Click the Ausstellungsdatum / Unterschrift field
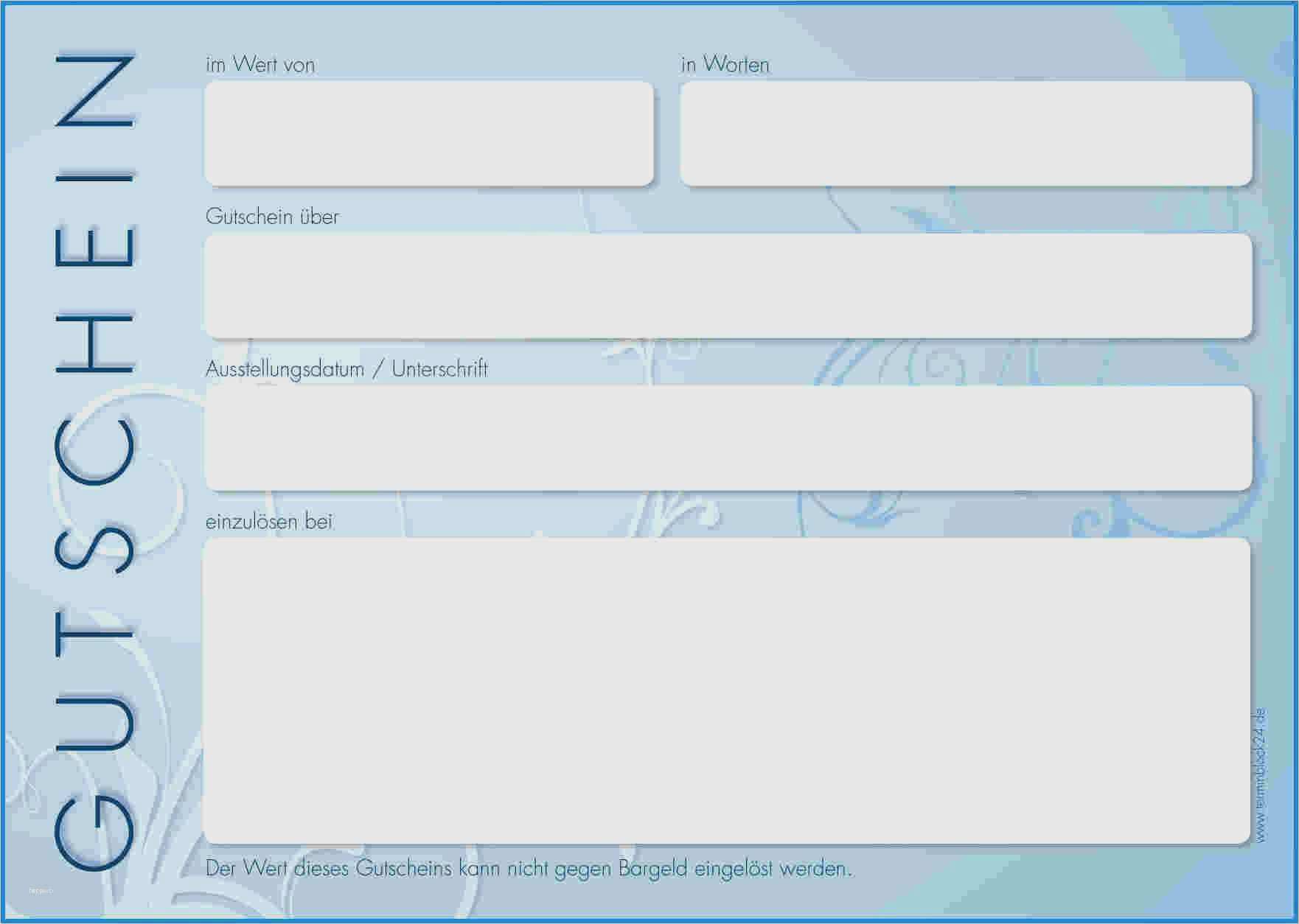This screenshot has width=1299, height=924. click(728, 438)
